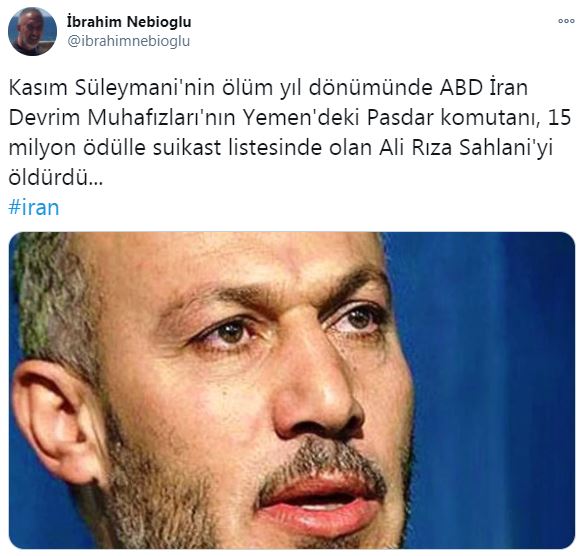The height and width of the screenshot is (556, 585).
Task: Expand the attached photo in the tweet
Action: pyautogui.click(x=292, y=390)
